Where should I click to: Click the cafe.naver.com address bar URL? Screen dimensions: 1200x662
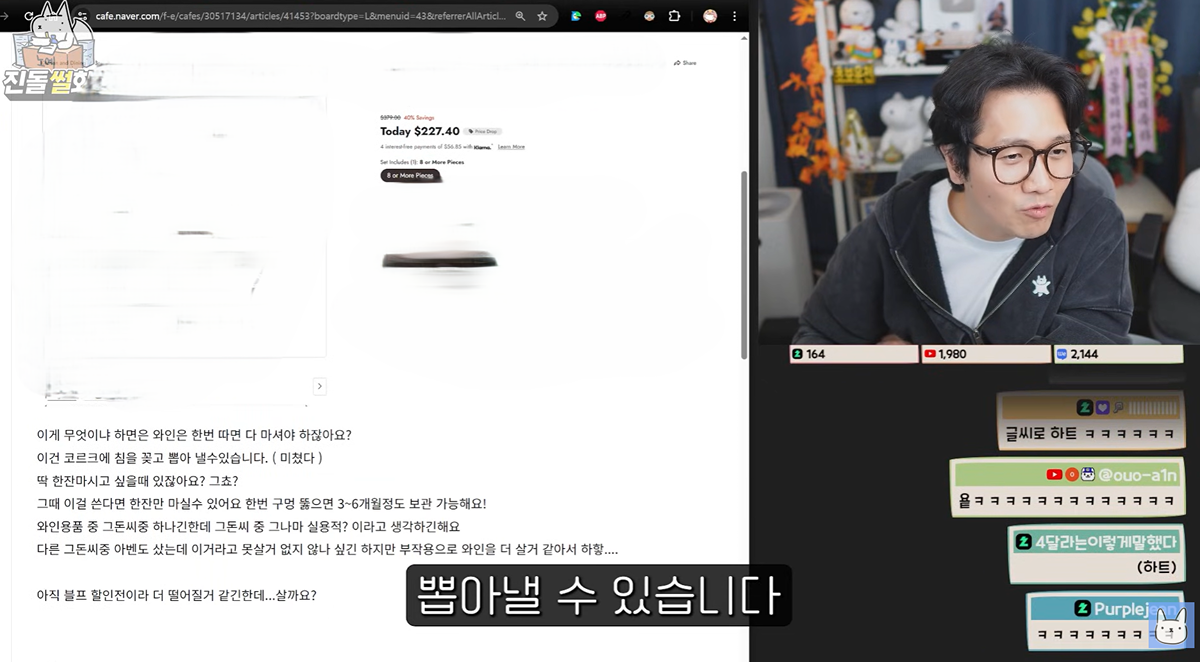[x=300, y=16]
